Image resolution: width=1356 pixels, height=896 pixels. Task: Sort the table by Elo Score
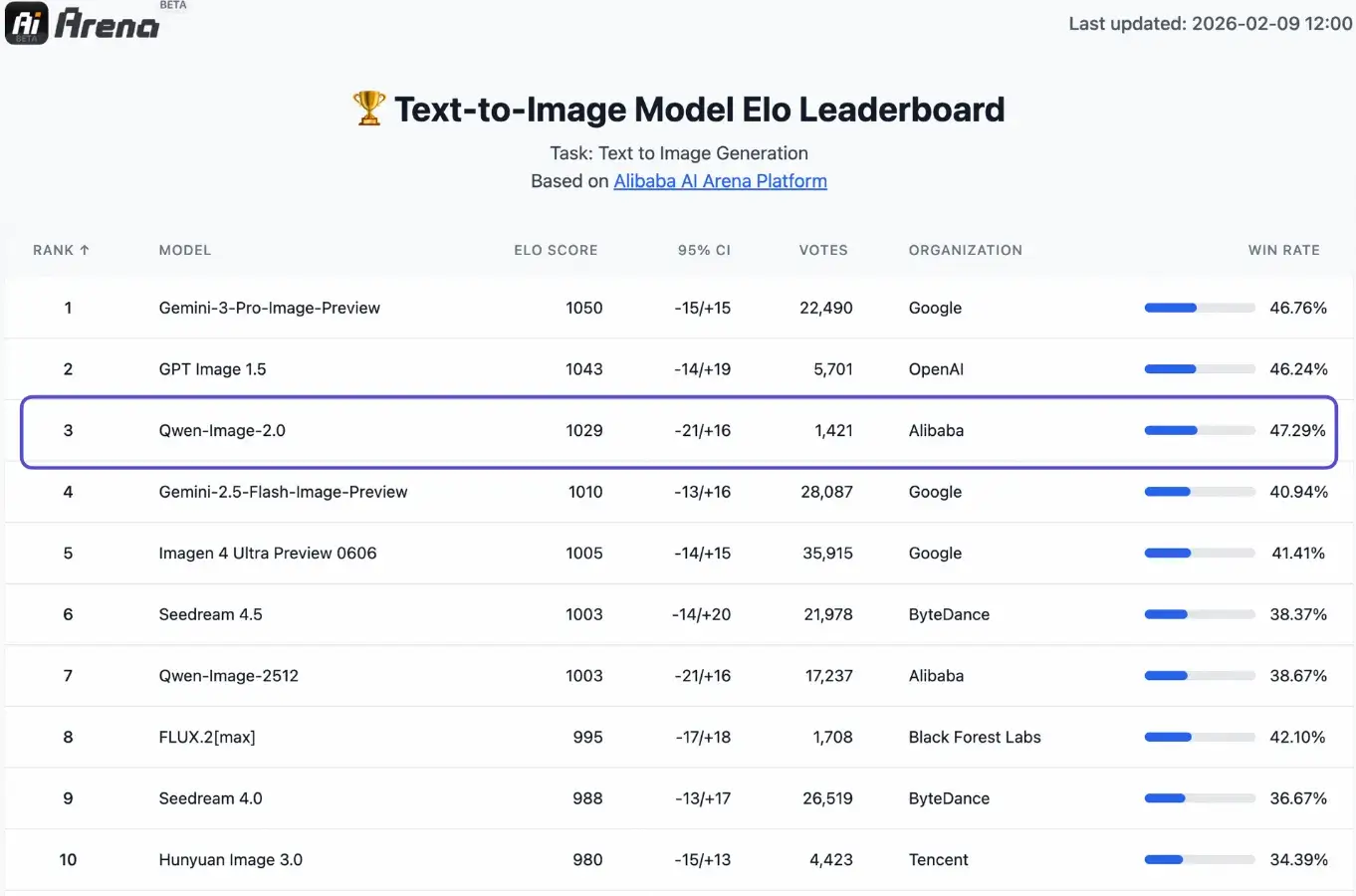(x=556, y=250)
